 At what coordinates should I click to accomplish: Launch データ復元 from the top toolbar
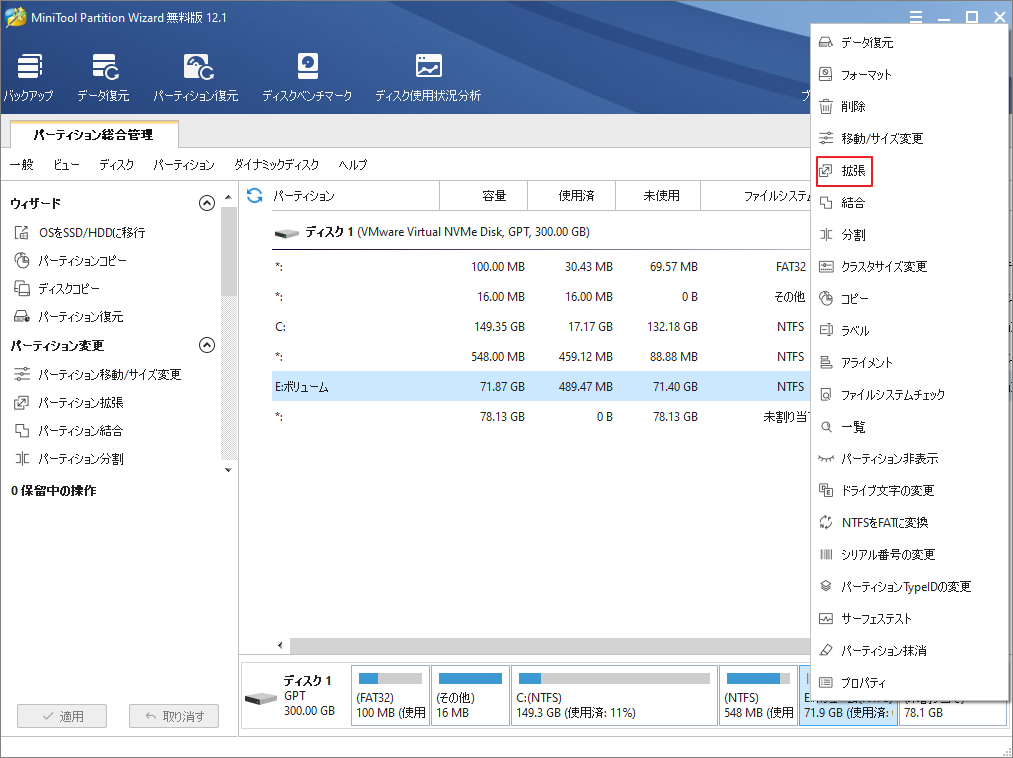click(x=103, y=78)
